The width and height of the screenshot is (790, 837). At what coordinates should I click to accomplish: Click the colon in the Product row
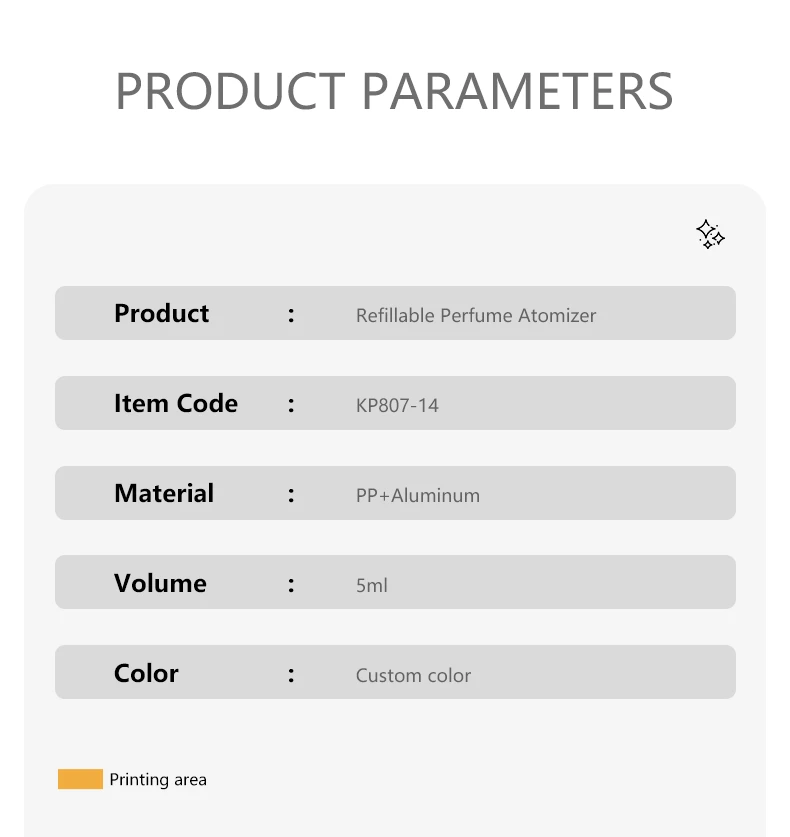291,315
